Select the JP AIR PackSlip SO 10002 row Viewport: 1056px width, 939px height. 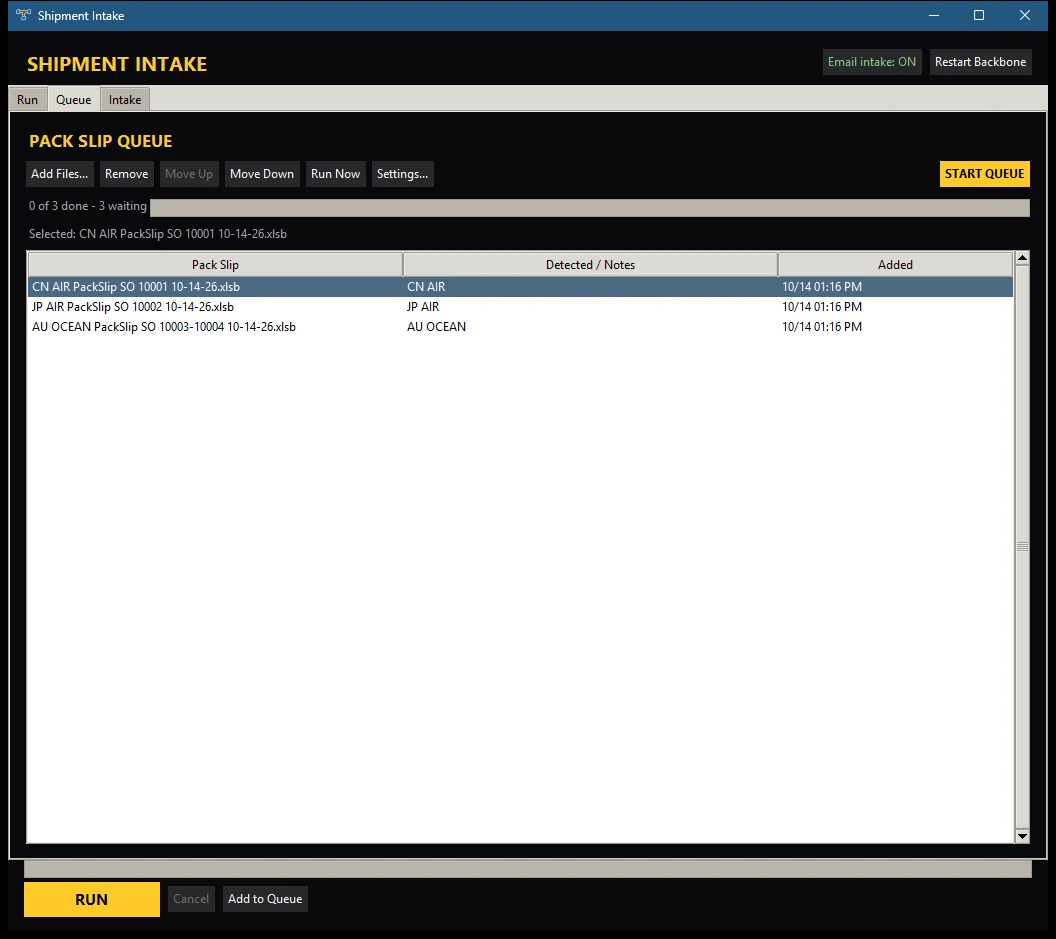[520, 307]
